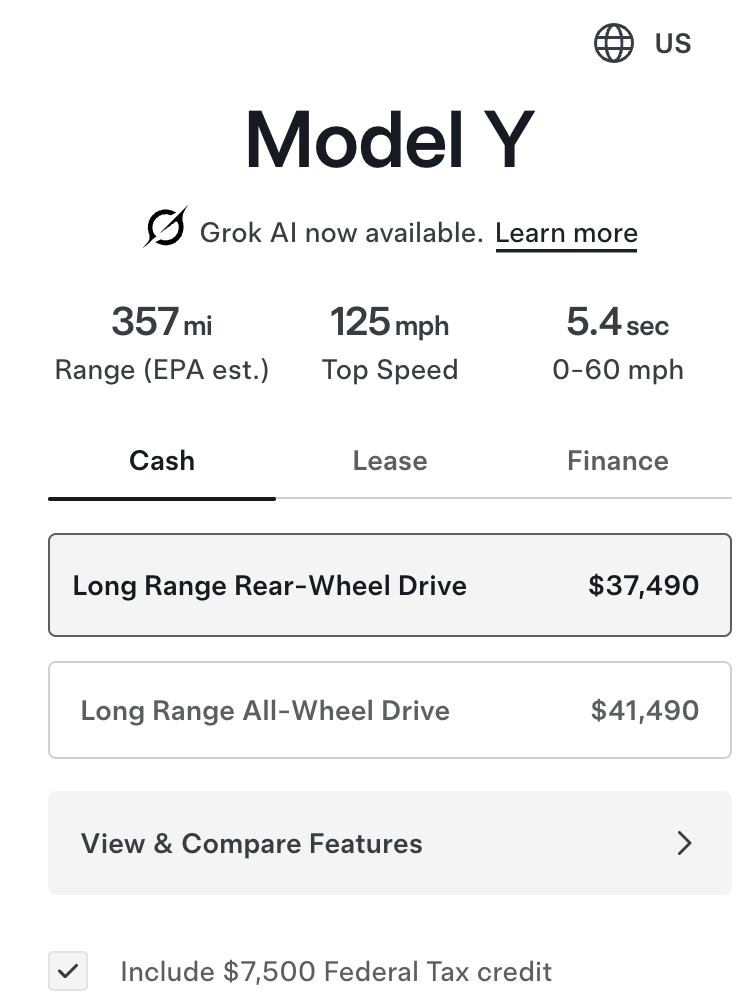
Task: Open the Finance tab
Action: pyautogui.click(x=617, y=461)
